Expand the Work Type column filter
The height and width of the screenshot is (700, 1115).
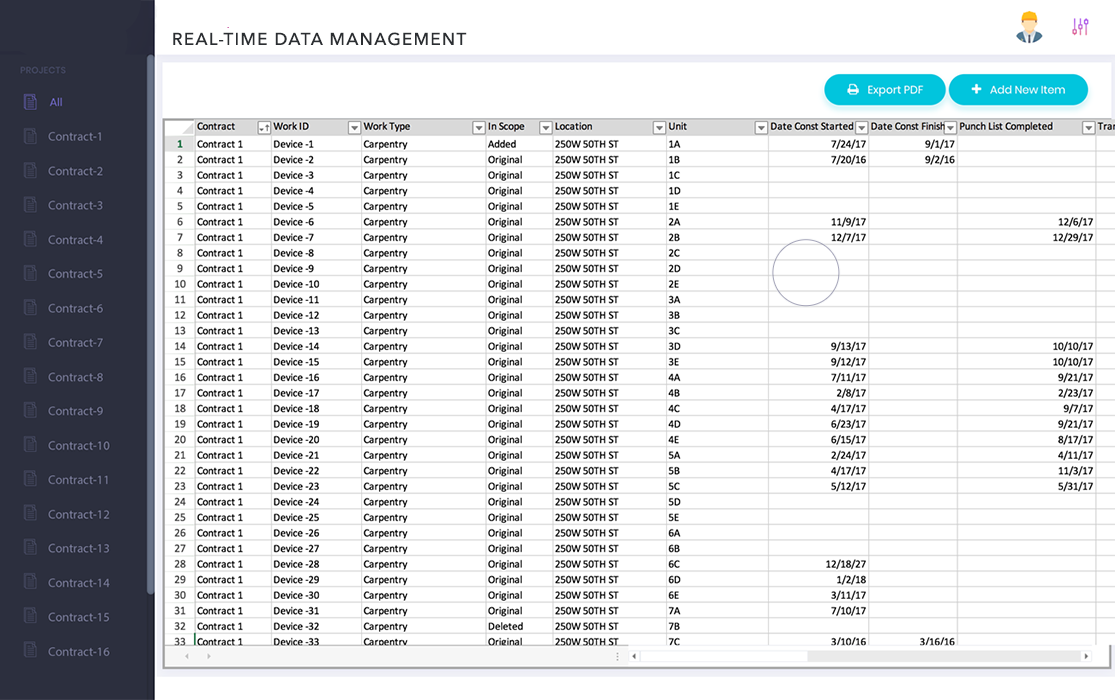point(478,128)
